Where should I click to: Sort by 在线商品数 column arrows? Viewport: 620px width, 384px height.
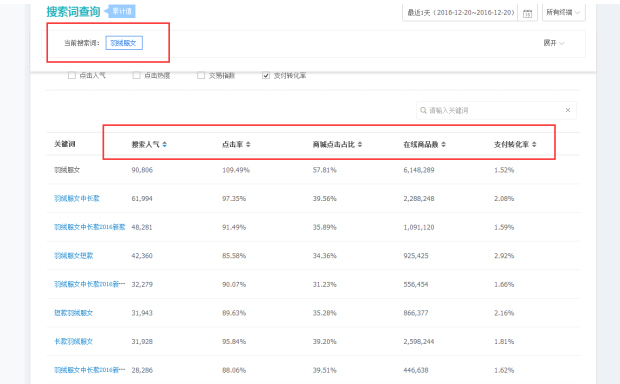444,144
